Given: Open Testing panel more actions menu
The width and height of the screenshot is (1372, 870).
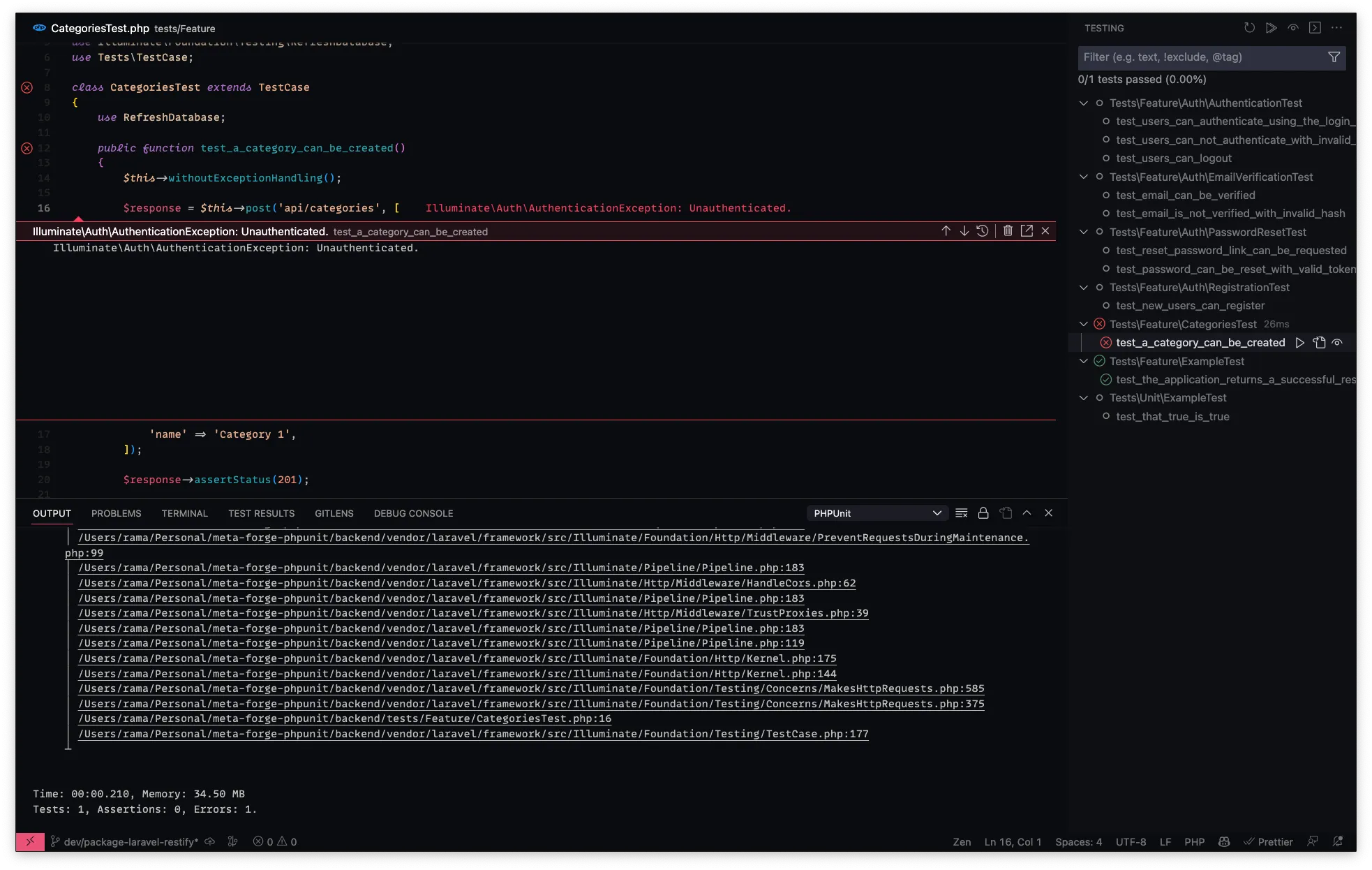Looking at the screenshot, I should pyautogui.click(x=1336, y=28).
